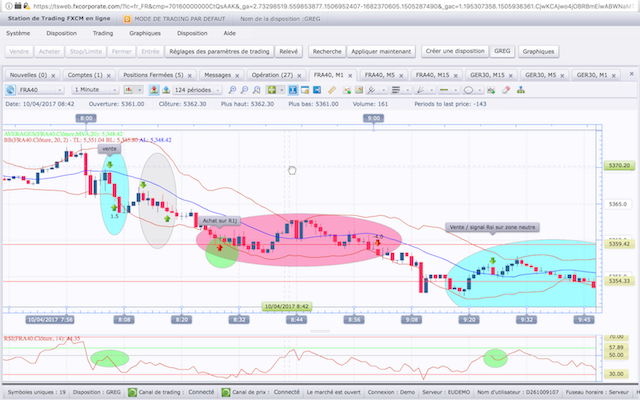The height and width of the screenshot is (400, 640).
Task: Click the 8:00 top timeline marker
Action: click(86, 118)
